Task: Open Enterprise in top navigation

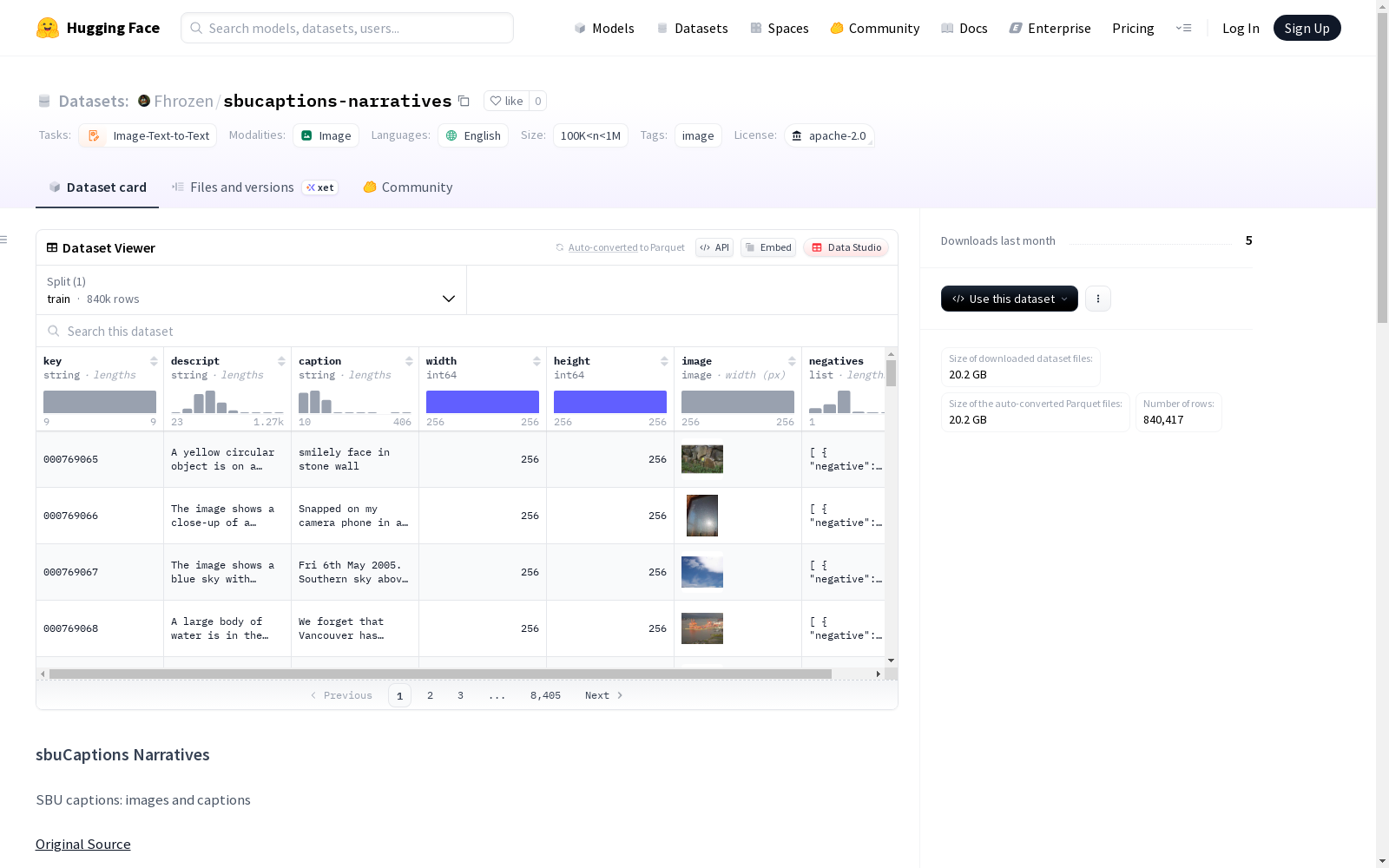Action: click(1050, 28)
